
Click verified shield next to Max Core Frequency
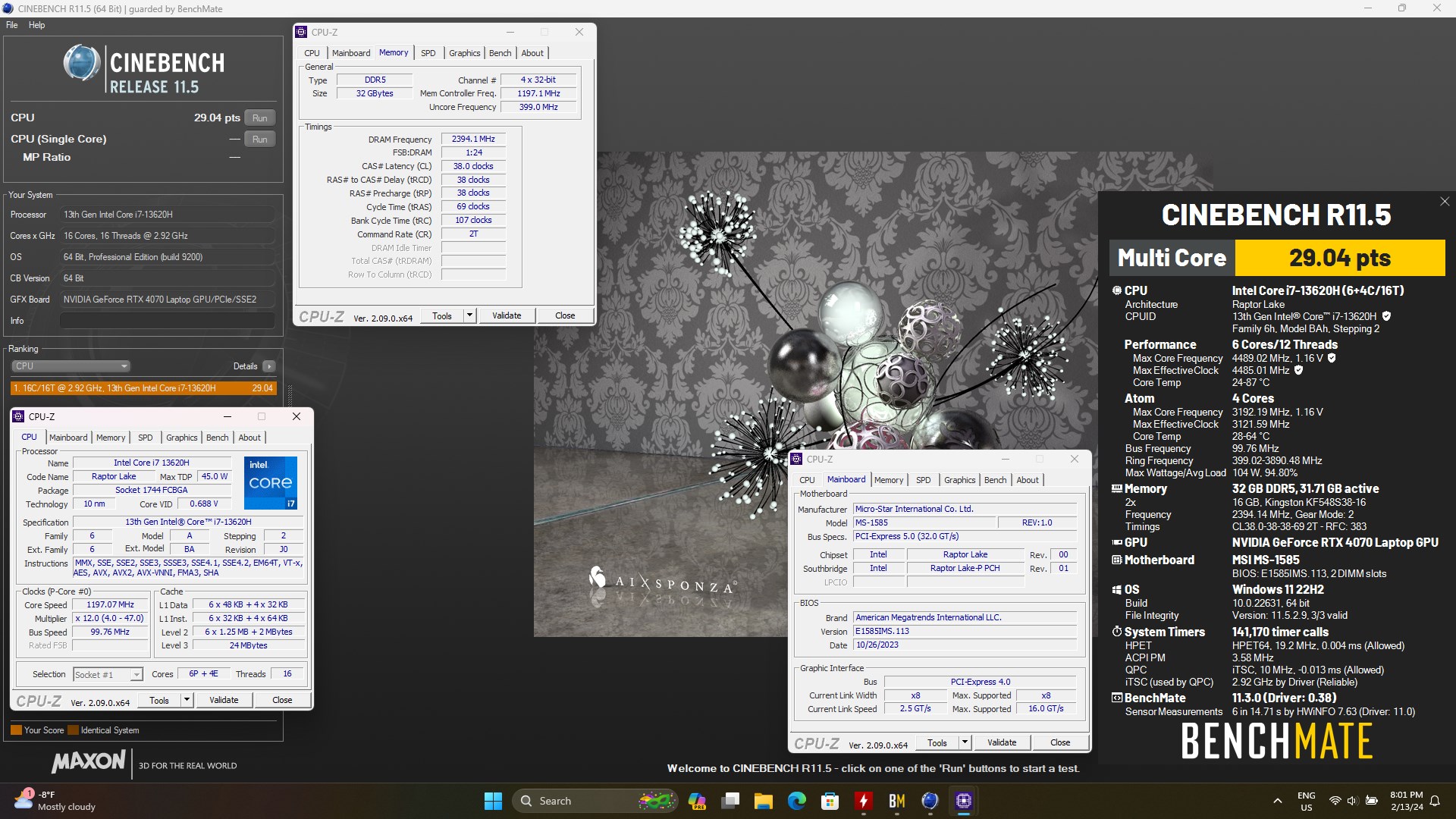[1332, 358]
